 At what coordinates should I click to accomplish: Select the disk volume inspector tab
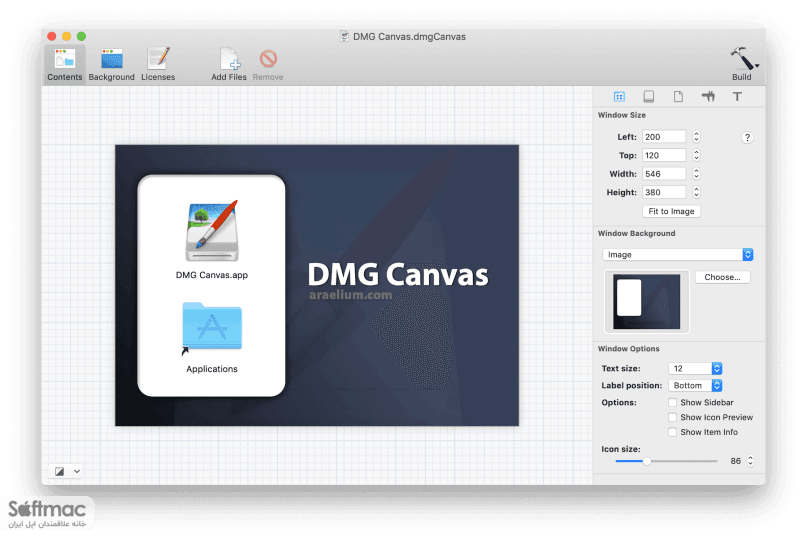tap(648, 96)
